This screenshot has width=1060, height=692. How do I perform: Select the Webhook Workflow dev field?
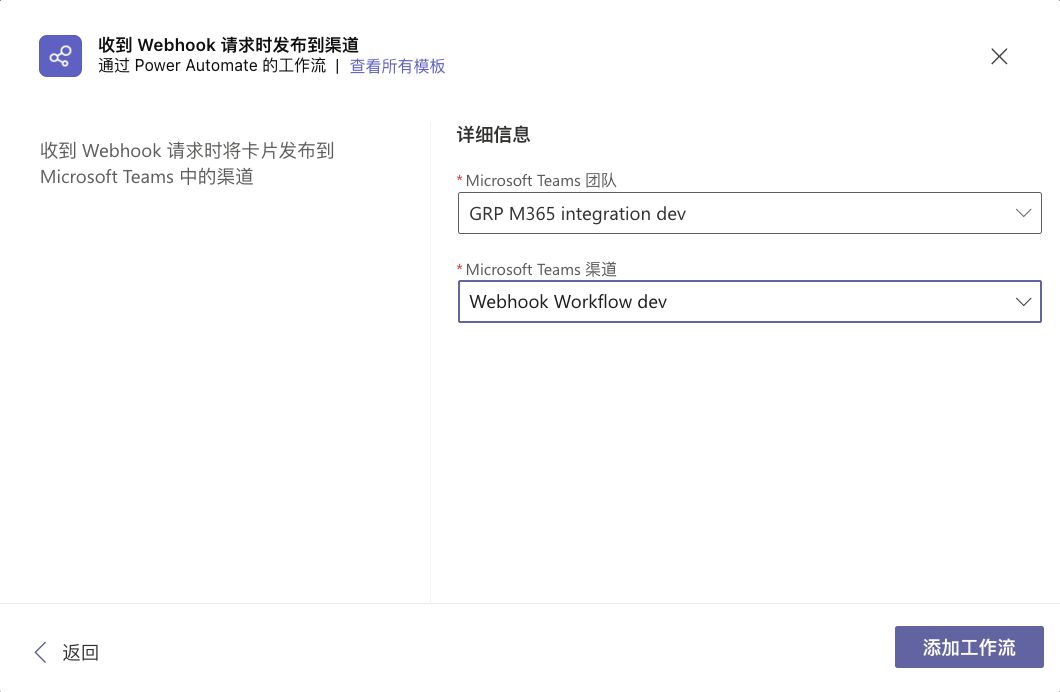(x=749, y=302)
